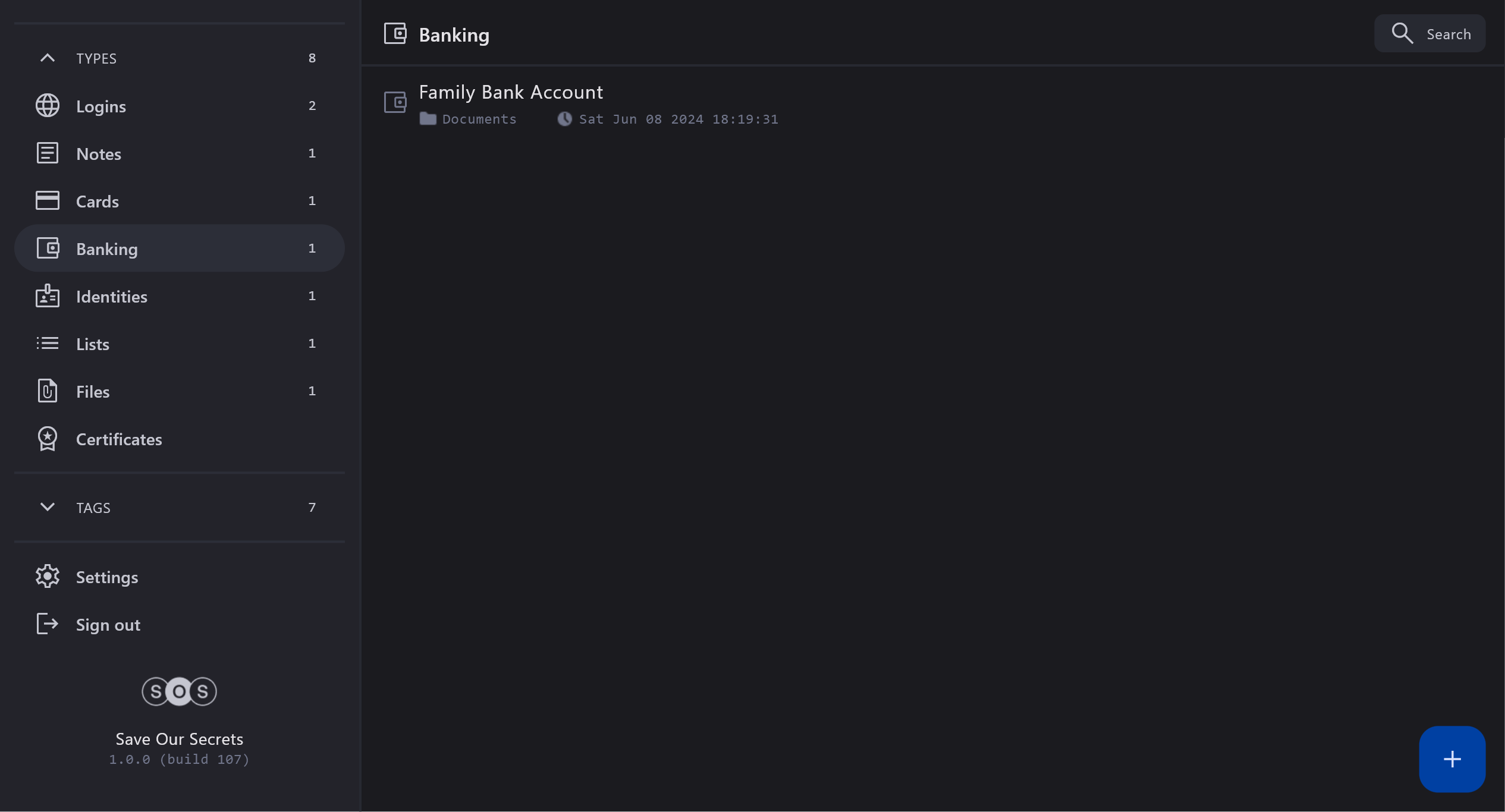Expand the TAGS section chevron
Image resolution: width=1505 pixels, height=812 pixels.
pos(48,507)
